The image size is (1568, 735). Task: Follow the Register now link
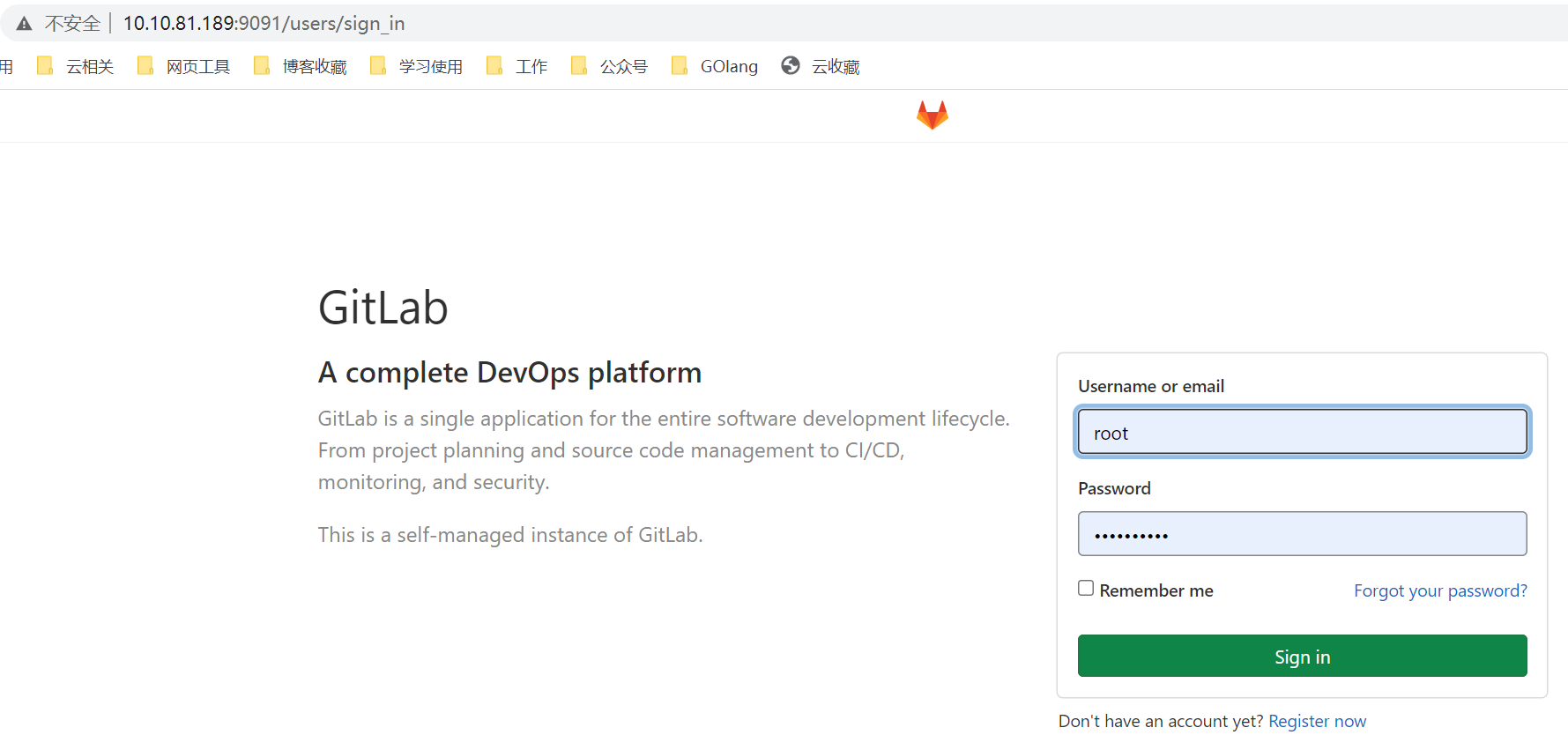coord(1317,721)
